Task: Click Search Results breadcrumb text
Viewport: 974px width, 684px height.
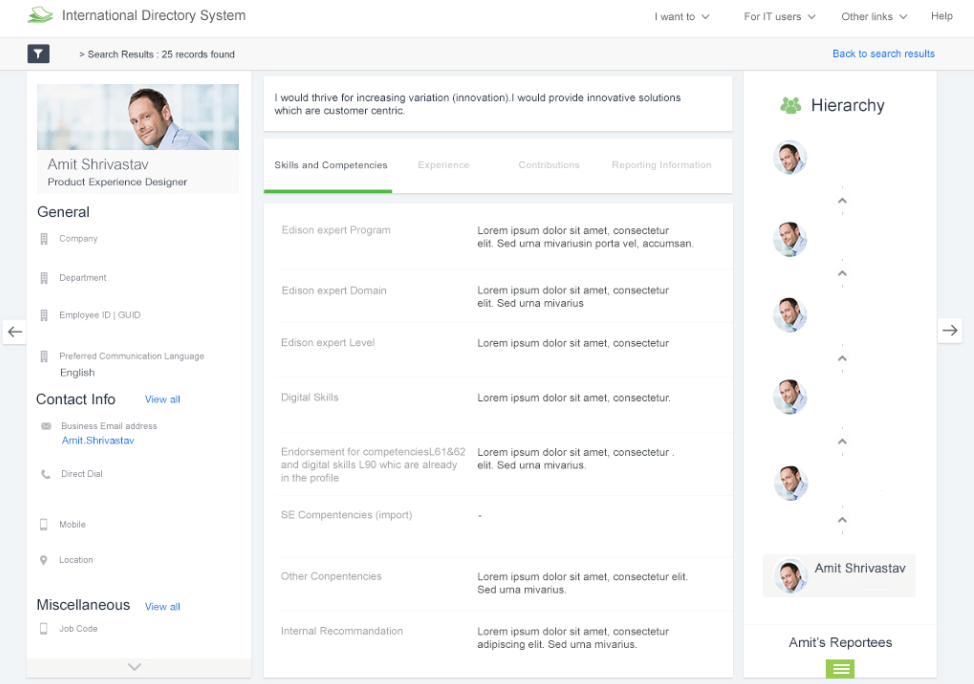Action: 161,55
